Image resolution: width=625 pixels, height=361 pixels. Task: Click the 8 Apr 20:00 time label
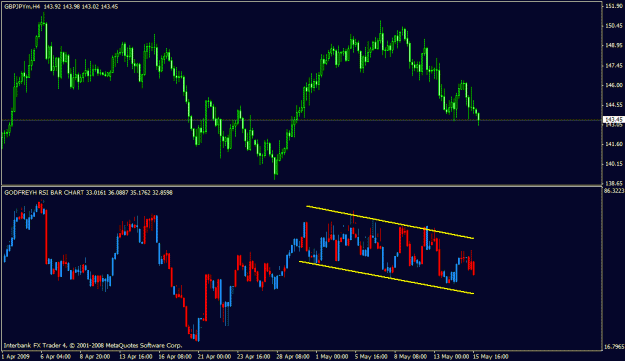95,356
